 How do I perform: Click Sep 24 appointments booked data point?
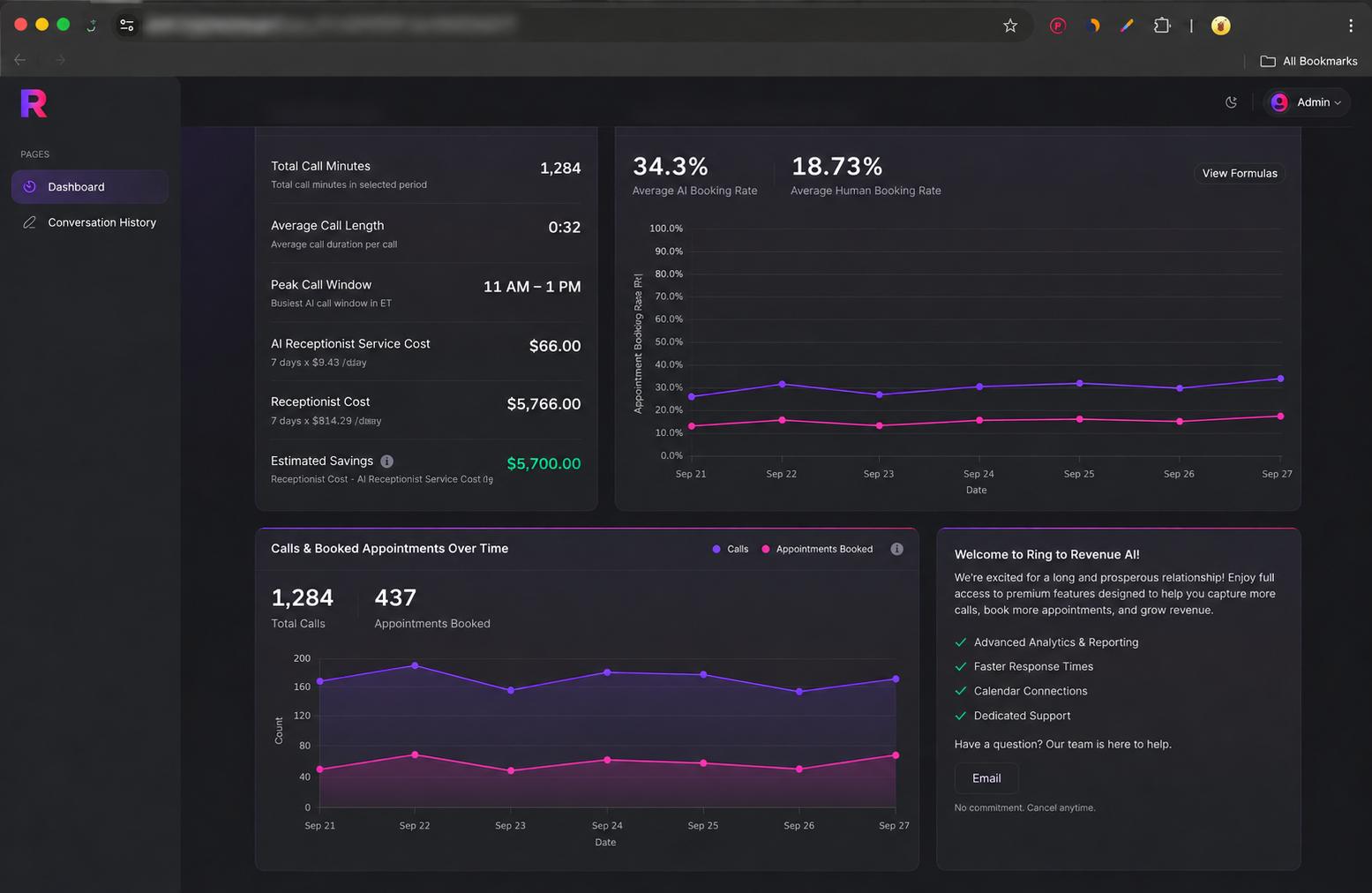pos(607,760)
